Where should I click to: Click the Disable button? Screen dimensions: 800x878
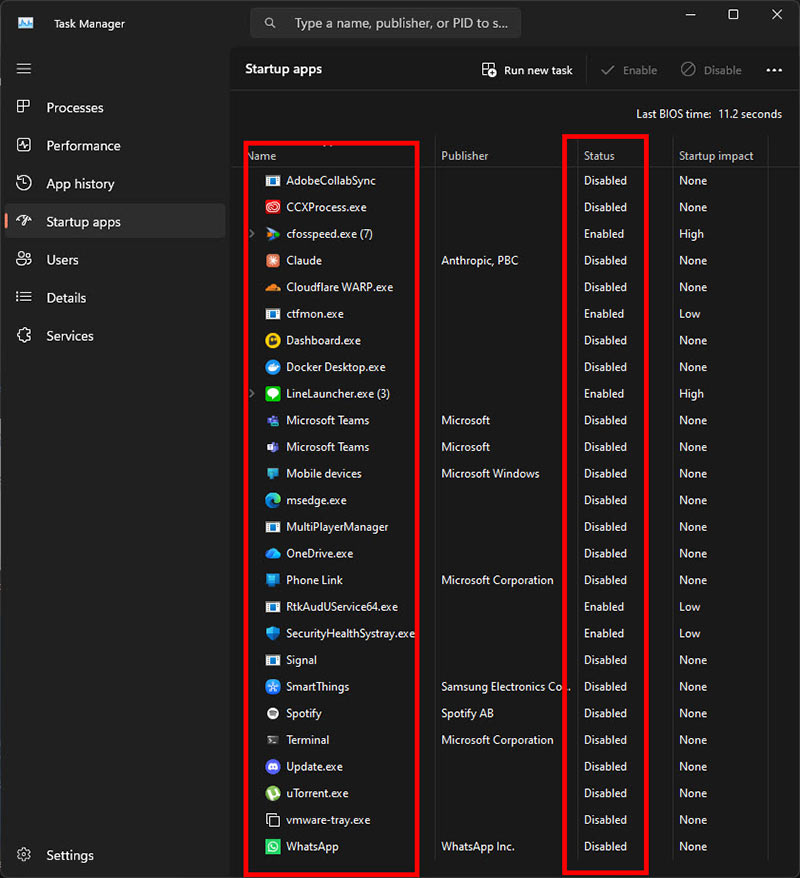click(x=711, y=70)
